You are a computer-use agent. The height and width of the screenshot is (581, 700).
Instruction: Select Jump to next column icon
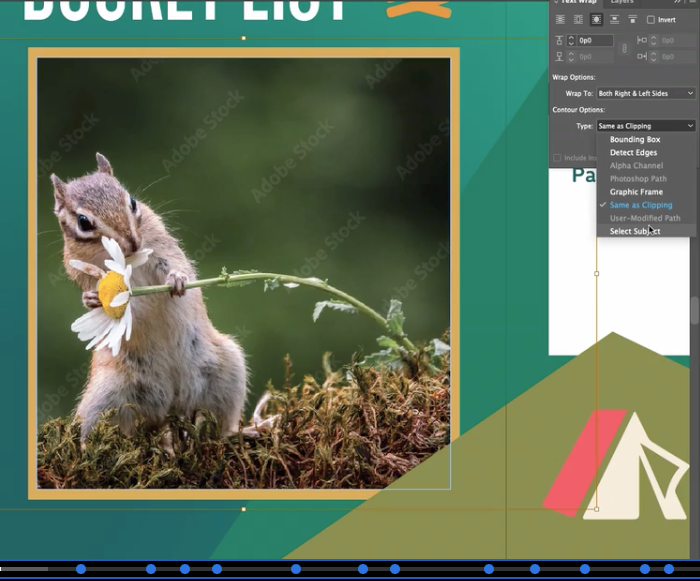click(x=633, y=20)
